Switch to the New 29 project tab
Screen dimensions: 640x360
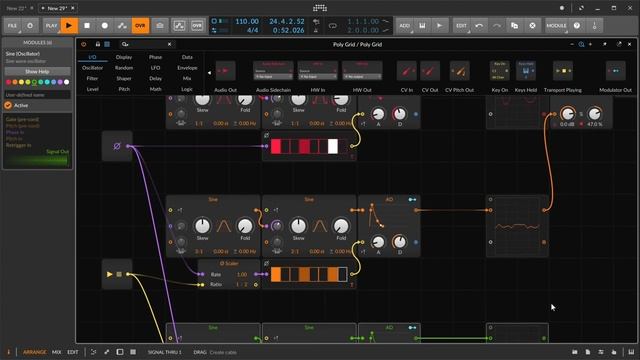click(x=57, y=8)
